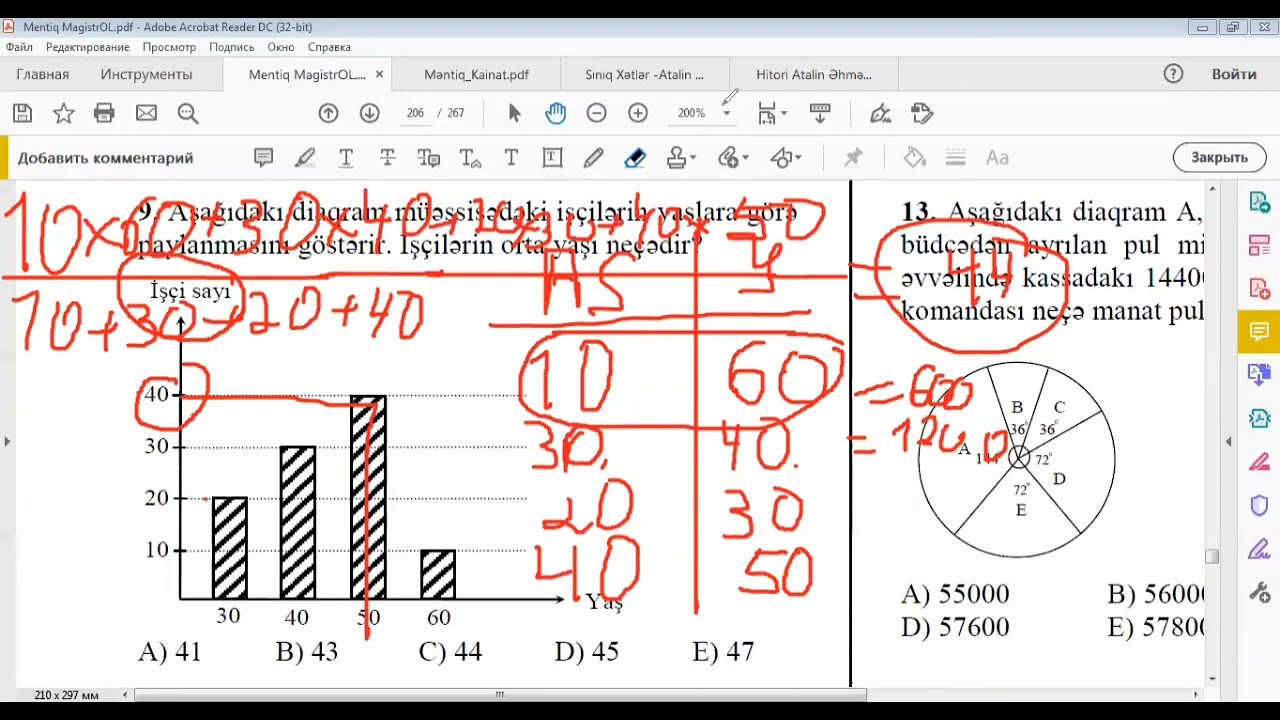This screenshot has width=1280, height=720.
Task: Zoom out with the minus icon
Action: tap(596, 113)
